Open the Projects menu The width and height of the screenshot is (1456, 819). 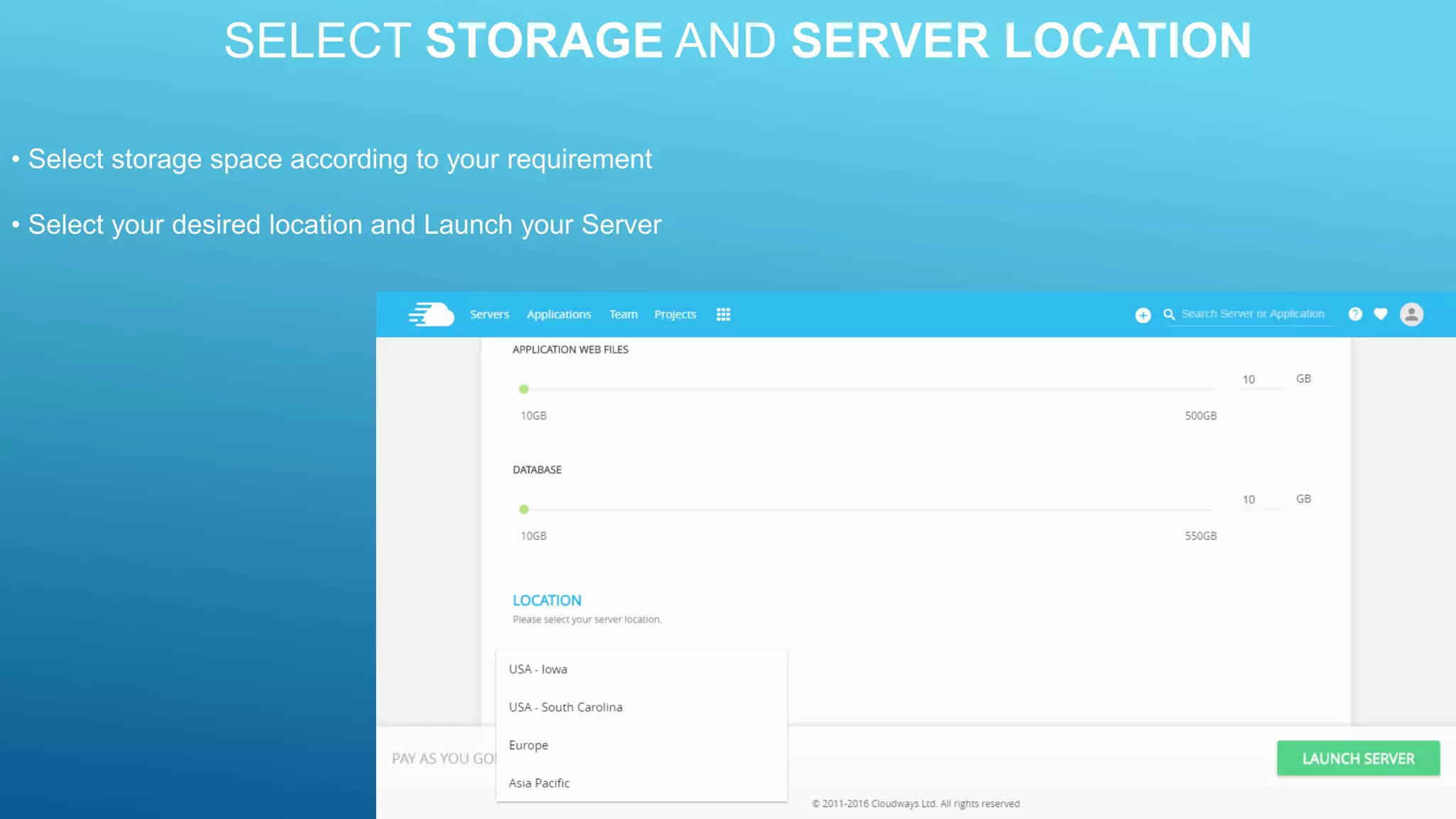[675, 314]
